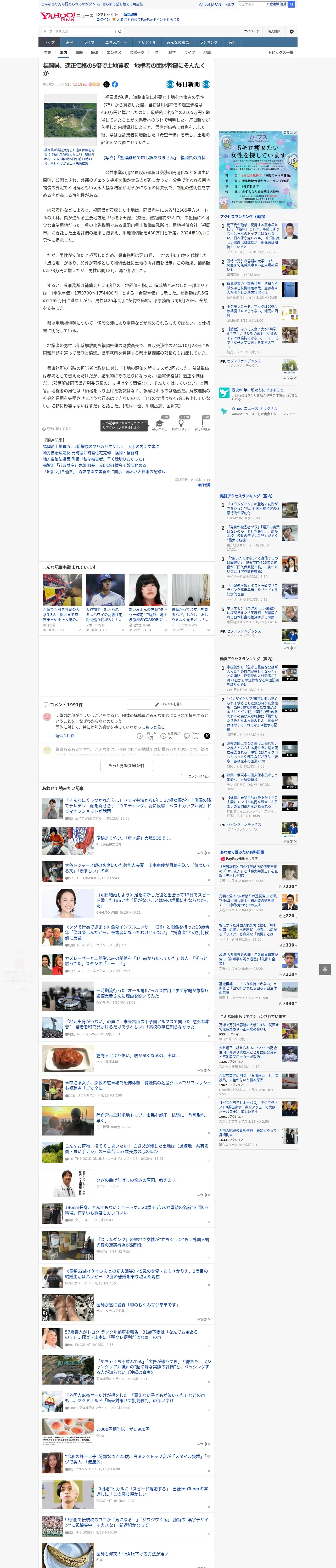Share article on Facebook icon
The width and height of the screenshot is (336, 1568).
click(115, 85)
